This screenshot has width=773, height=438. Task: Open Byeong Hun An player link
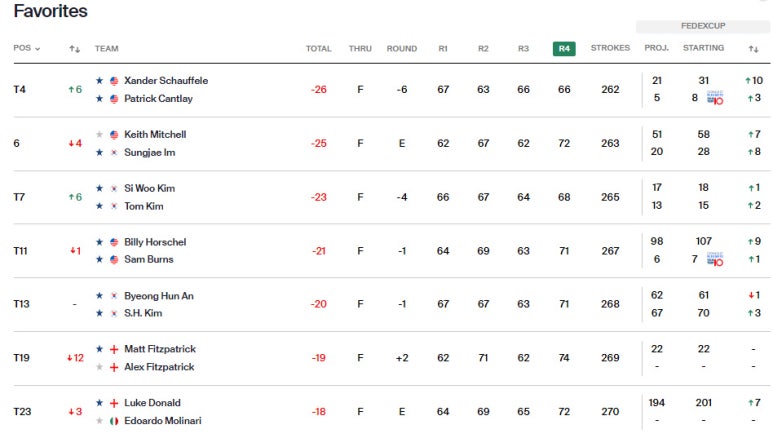159,296
